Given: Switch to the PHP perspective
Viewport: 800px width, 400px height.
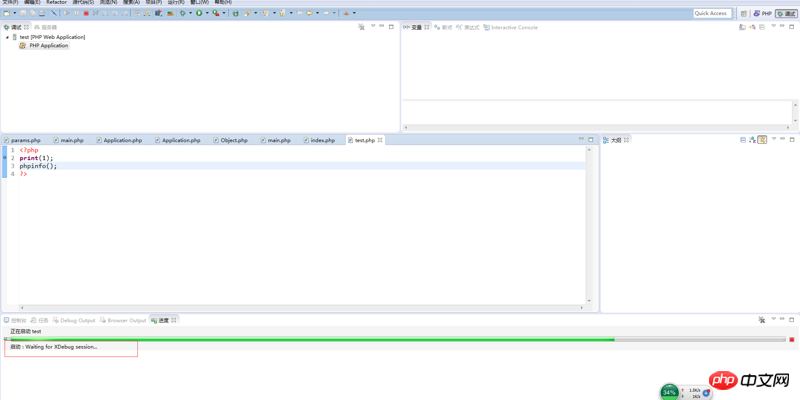Looking at the screenshot, I should pos(763,13).
